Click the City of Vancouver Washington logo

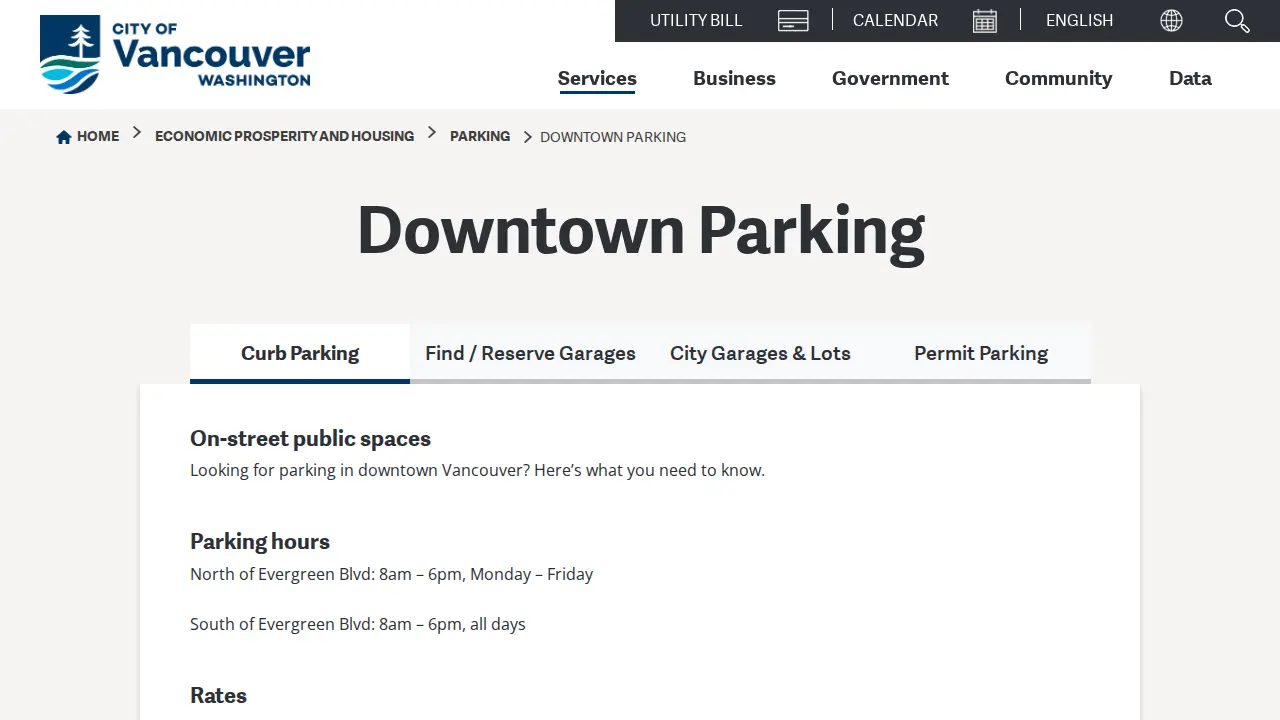(175, 54)
